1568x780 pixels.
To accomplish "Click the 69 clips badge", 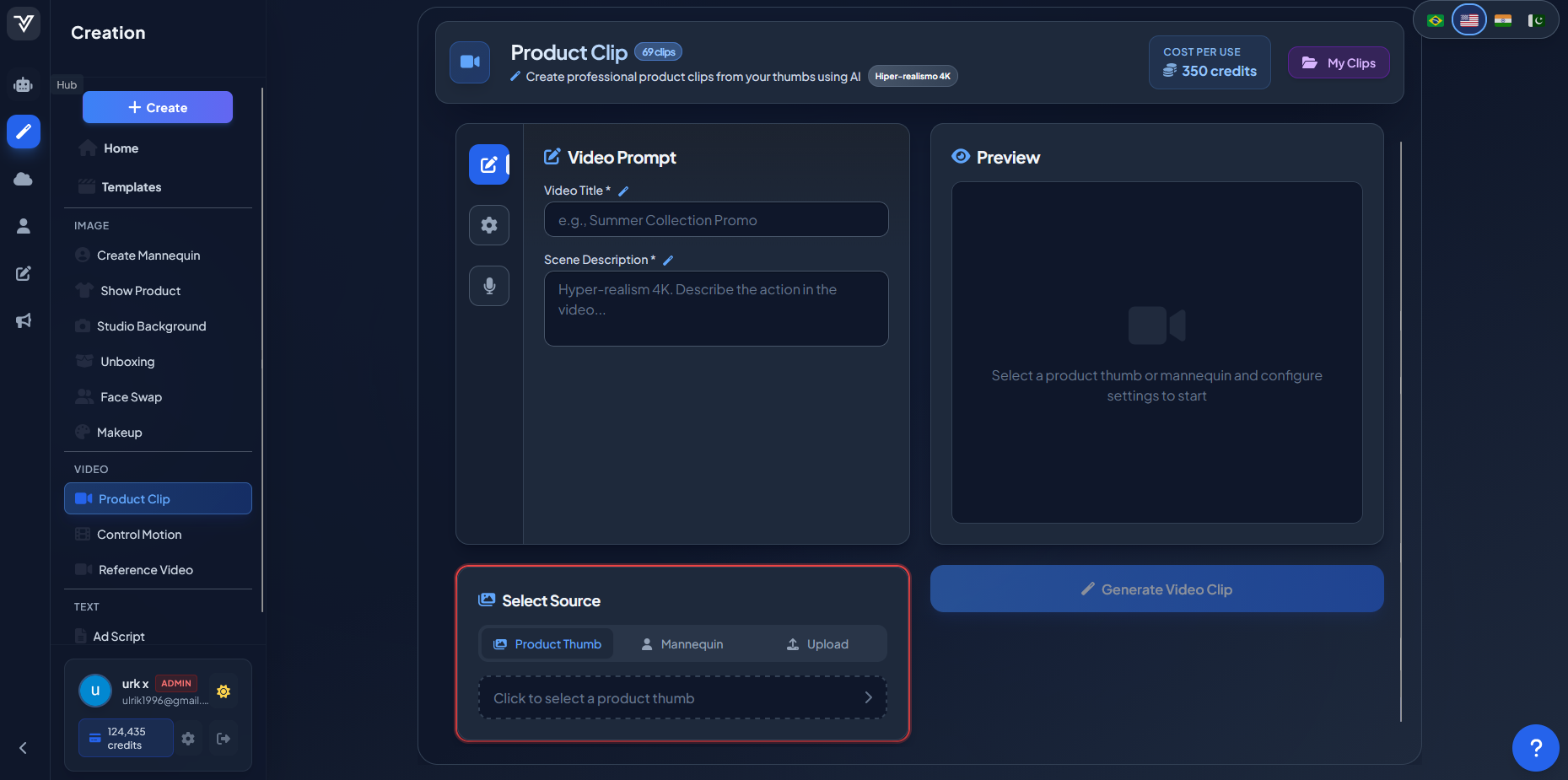I will [658, 52].
